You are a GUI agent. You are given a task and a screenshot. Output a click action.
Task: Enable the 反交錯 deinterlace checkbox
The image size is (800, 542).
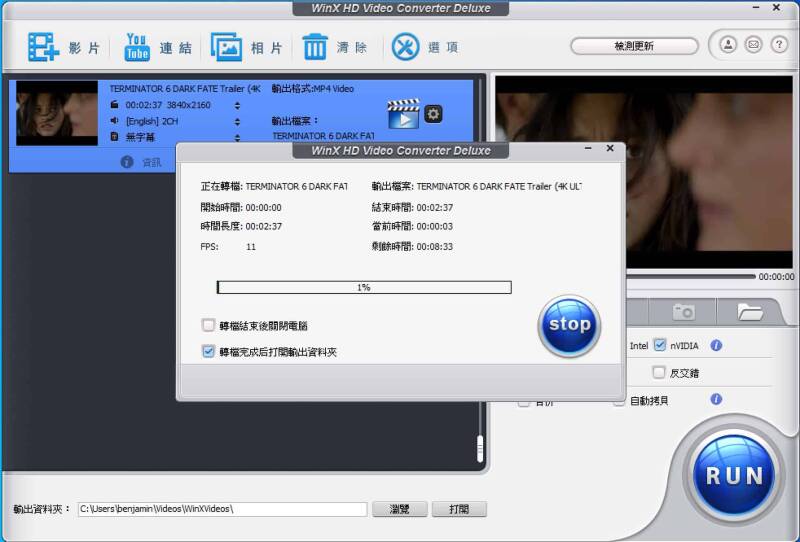[x=659, y=372]
